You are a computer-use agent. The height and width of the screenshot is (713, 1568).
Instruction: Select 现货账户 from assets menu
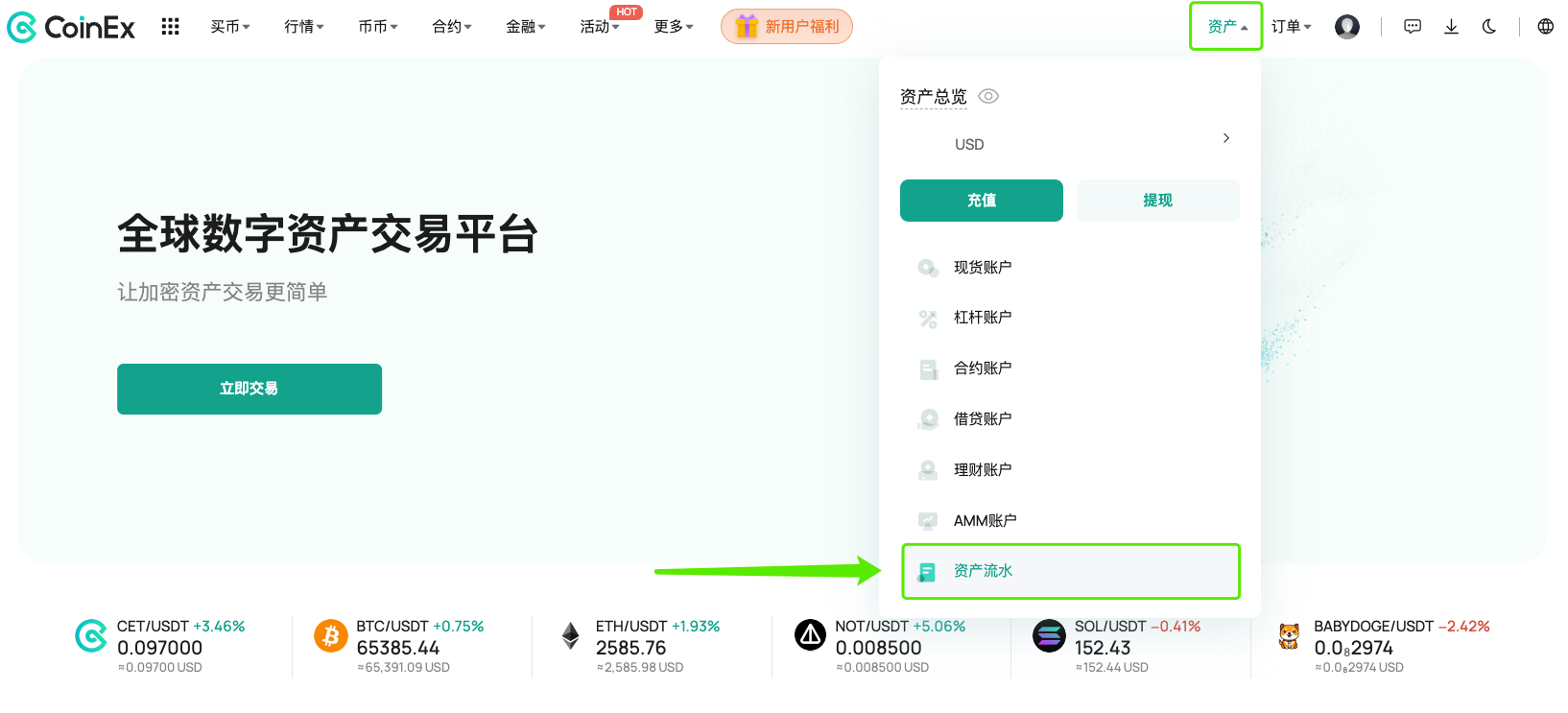point(1070,268)
